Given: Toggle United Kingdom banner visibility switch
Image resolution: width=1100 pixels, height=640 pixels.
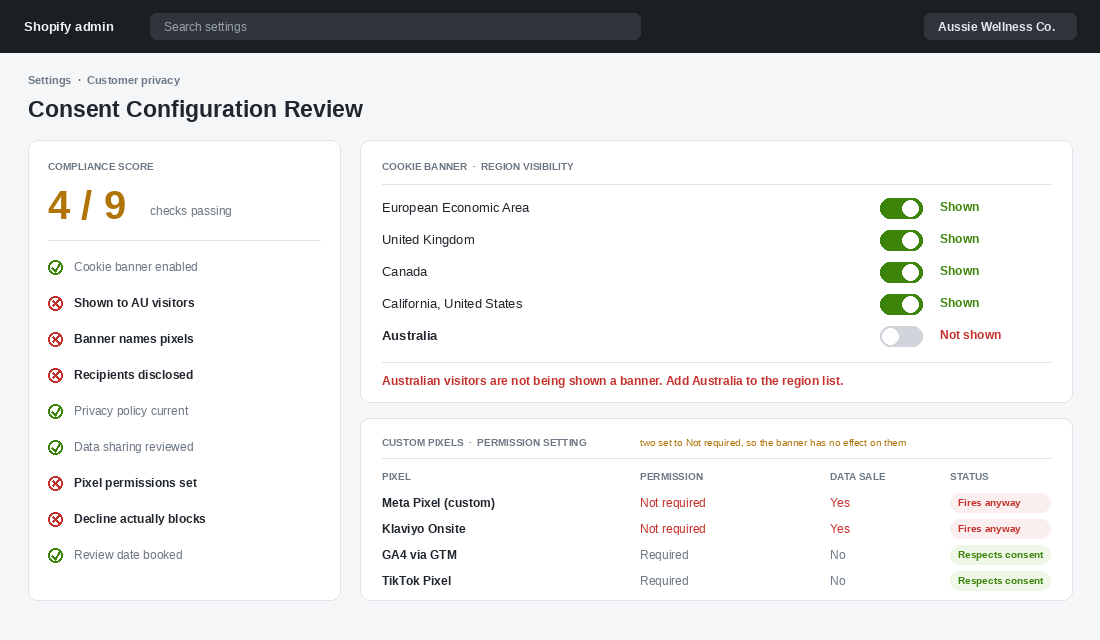Looking at the screenshot, I should [901, 240].
